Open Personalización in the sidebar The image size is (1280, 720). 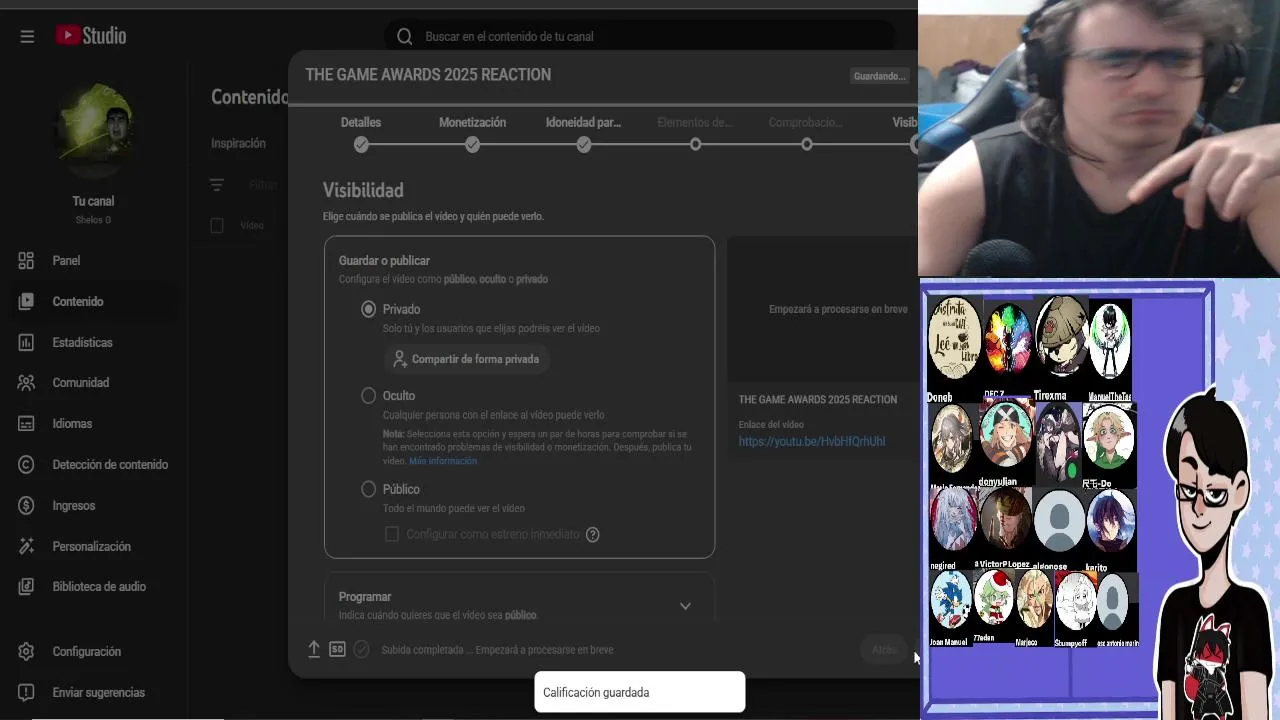(92, 546)
